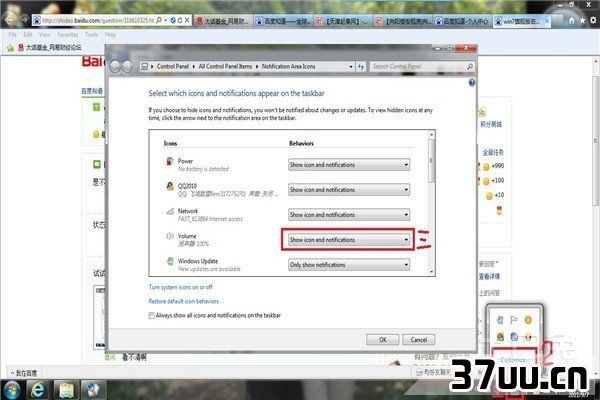This screenshot has width=600, height=400.
Task: Switch to the 天津赶集网 browser tab
Action: (344, 21)
